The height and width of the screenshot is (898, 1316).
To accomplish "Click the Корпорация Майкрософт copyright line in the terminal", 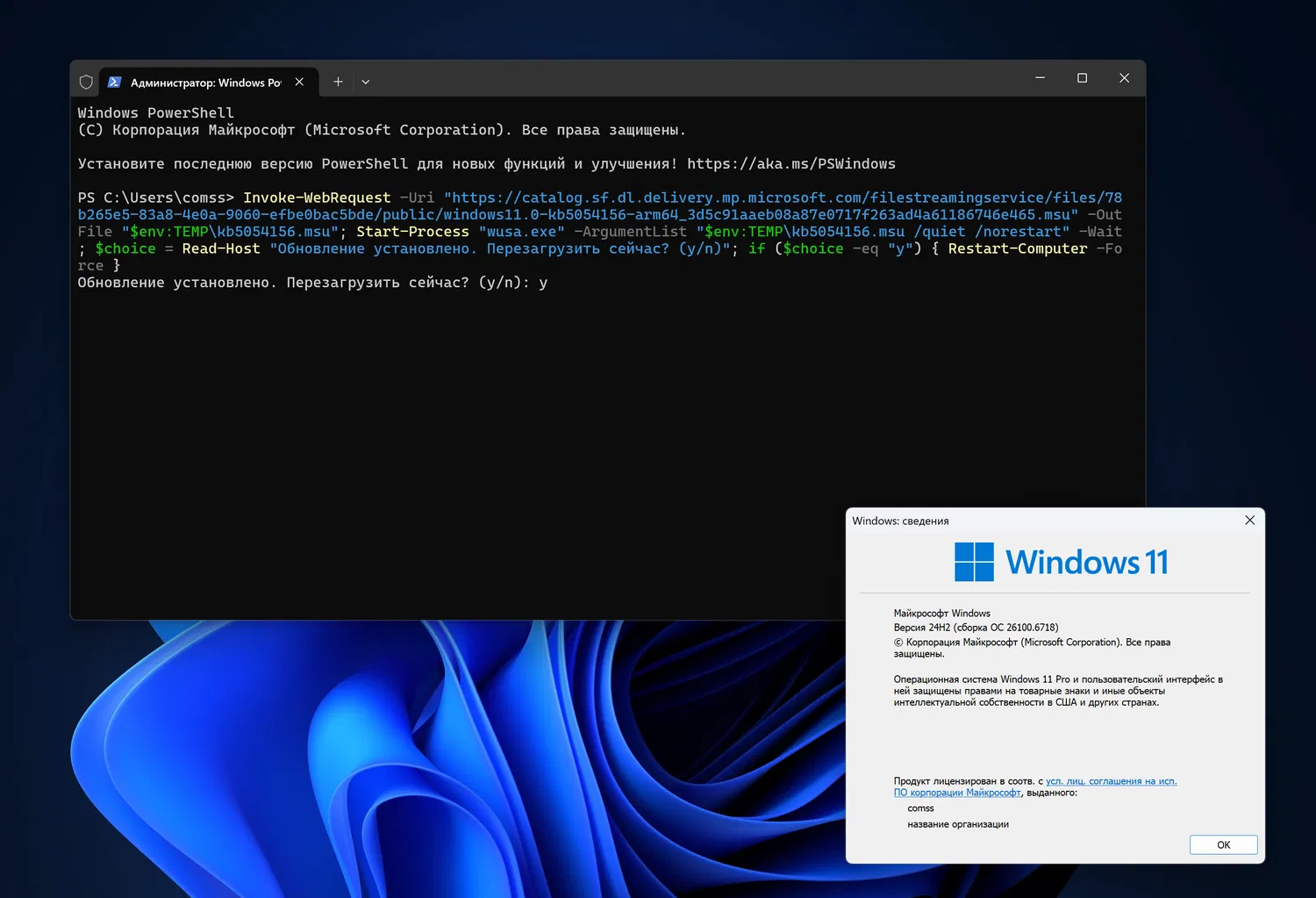I will tap(382, 130).
